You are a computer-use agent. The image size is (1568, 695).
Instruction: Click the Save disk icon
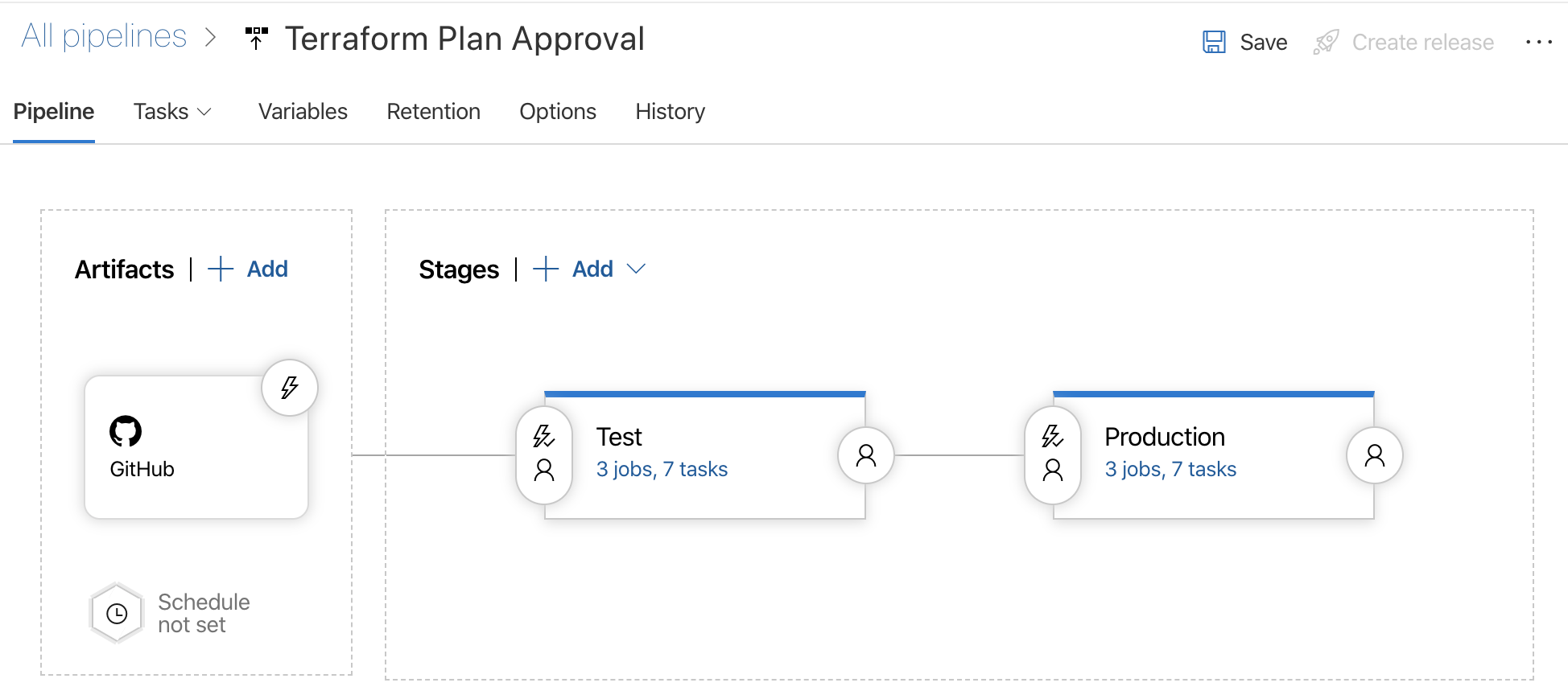(x=1214, y=42)
